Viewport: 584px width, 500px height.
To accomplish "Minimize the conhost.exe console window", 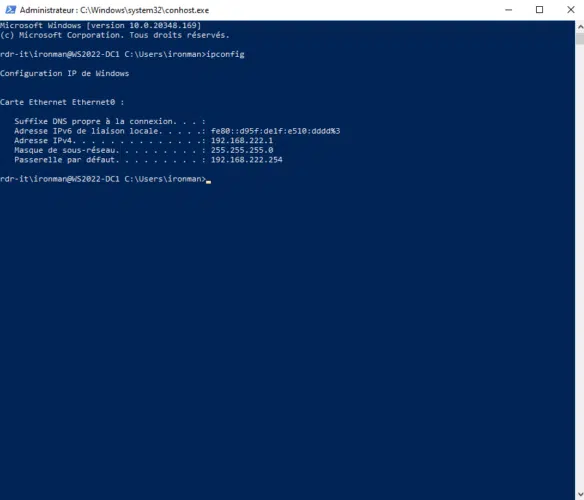I will click(508, 10).
